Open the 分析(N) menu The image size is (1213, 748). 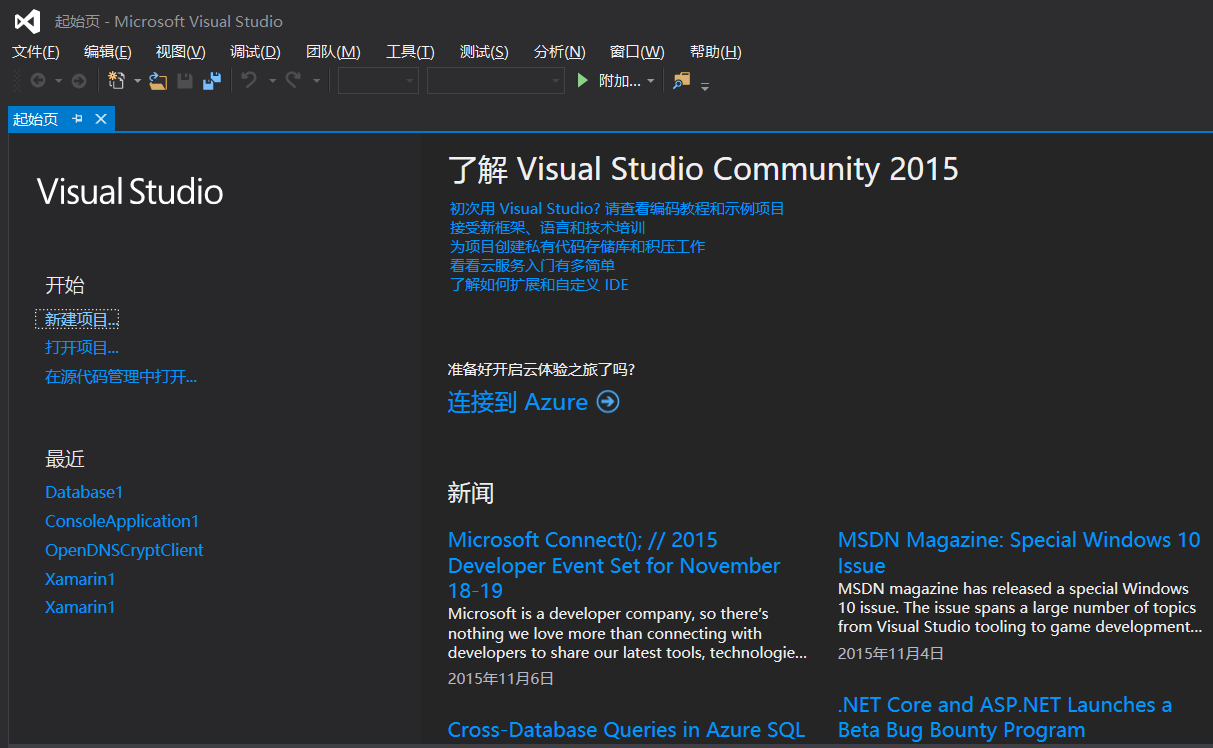tap(560, 52)
